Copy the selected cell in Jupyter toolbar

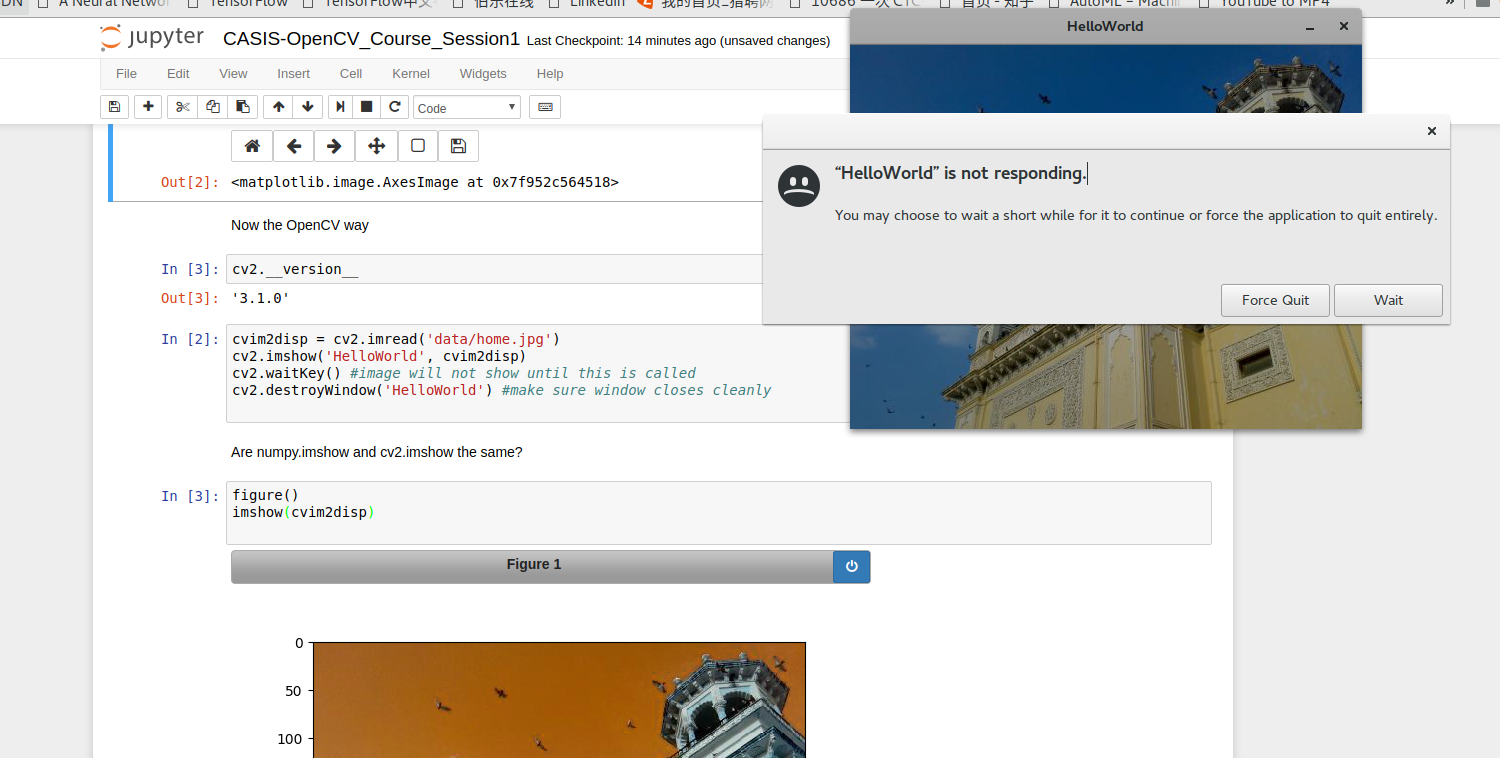click(x=212, y=107)
